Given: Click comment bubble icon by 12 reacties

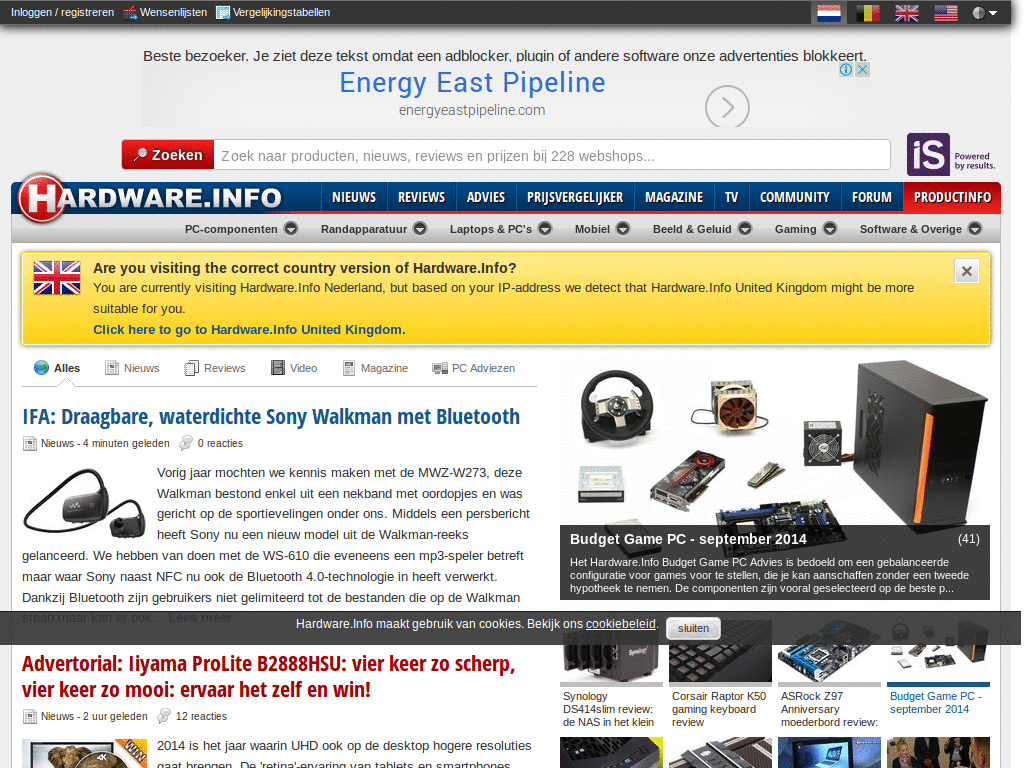Looking at the screenshot, I should click(164, 716).
